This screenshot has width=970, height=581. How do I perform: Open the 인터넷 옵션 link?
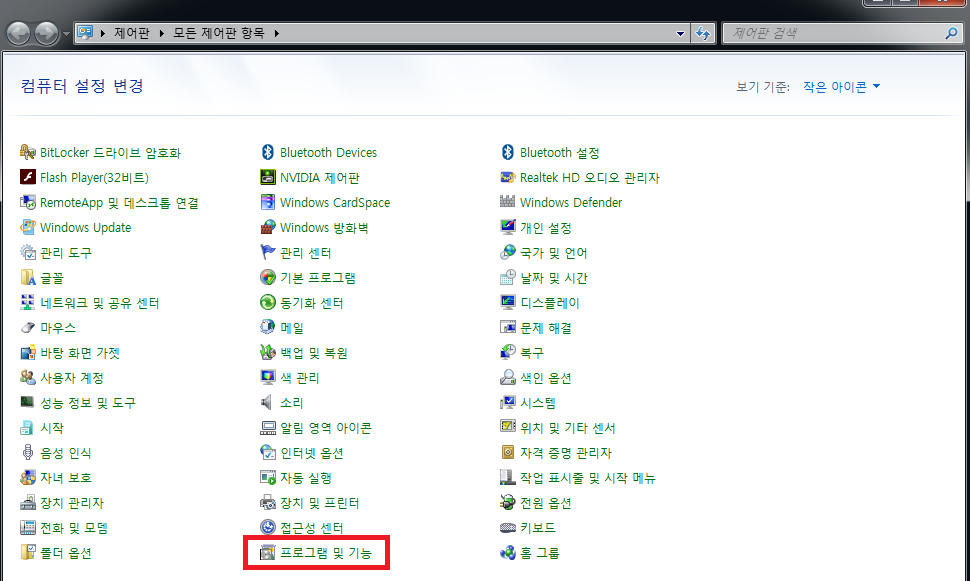312,453
